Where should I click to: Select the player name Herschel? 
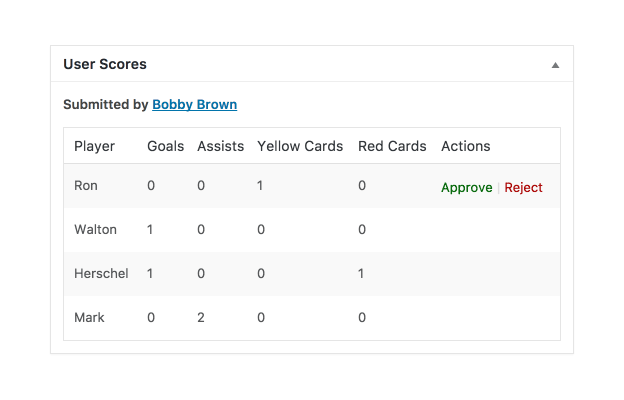[x=101, y=274]
